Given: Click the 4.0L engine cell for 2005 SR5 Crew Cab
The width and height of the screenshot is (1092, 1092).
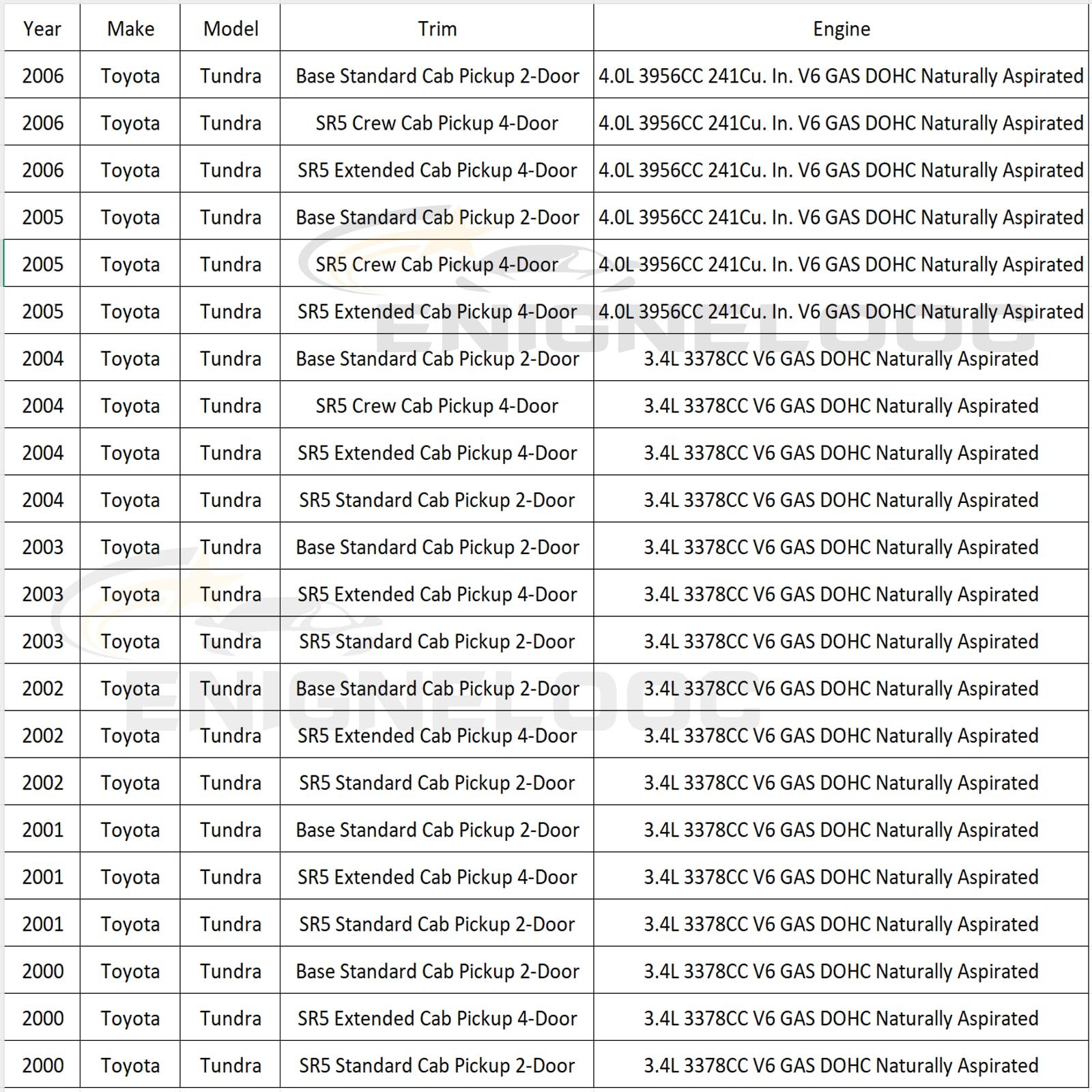Looking at the screenshot, I should tap(842, 263).
